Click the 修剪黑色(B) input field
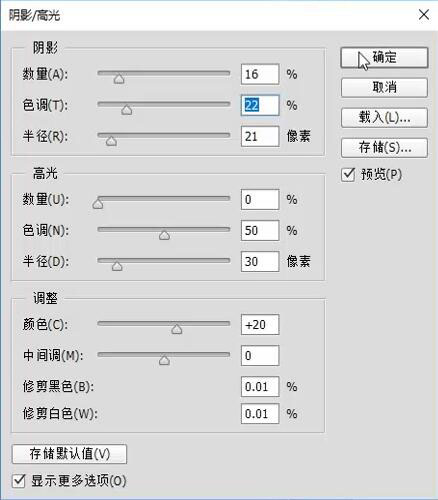This screenshot has height=500, width=438. [x=260, y=387]
